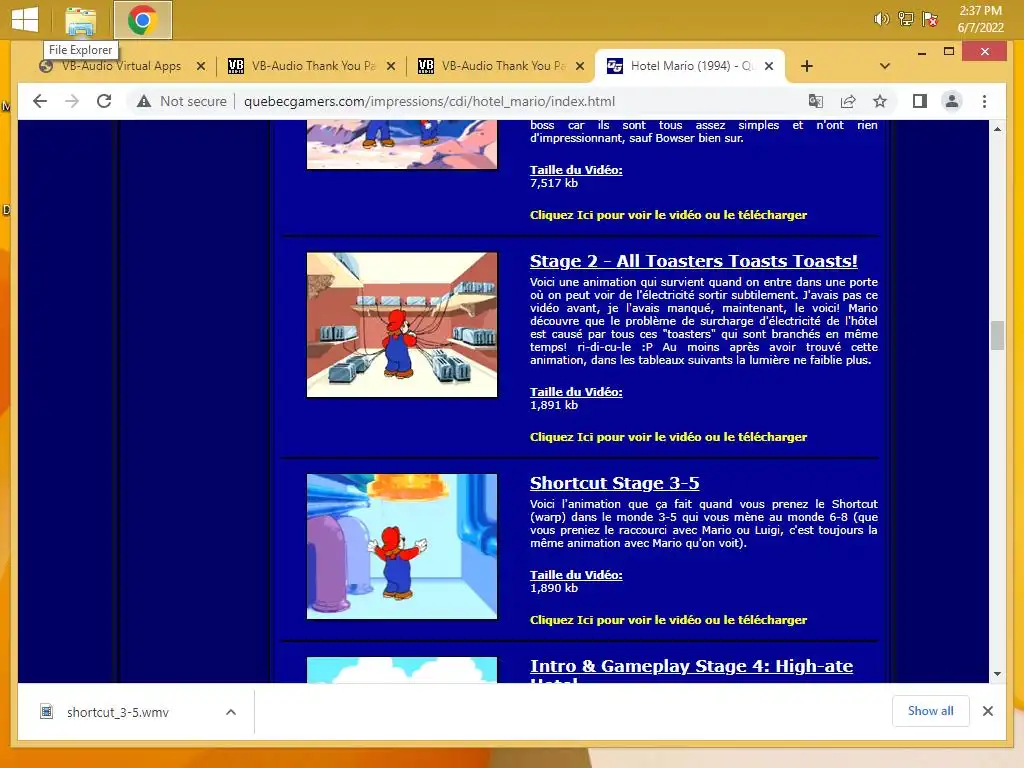
Task: Close the downloads bar
Action: [x=987, y=711]
